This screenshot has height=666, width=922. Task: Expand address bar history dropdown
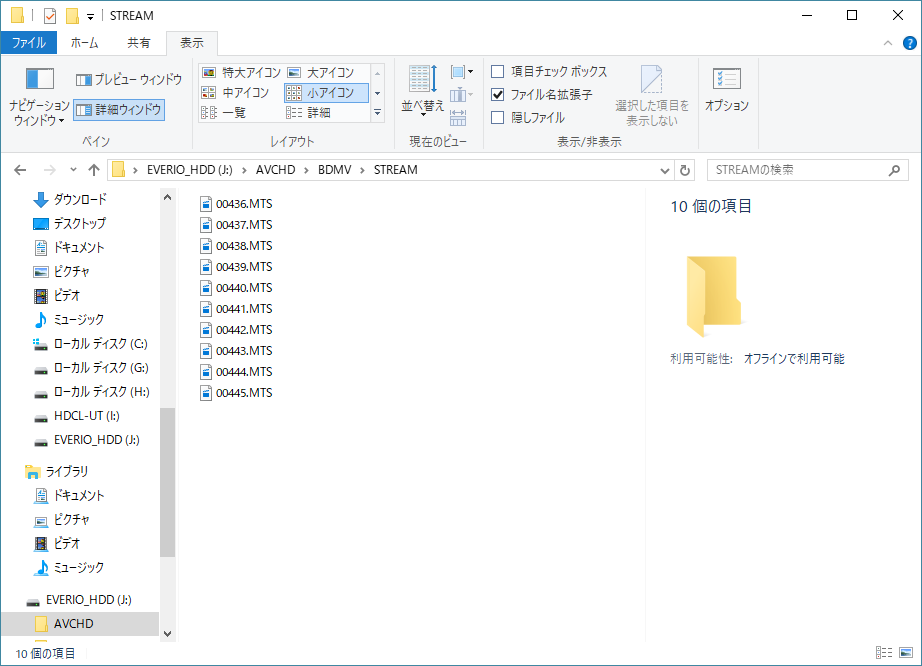[664, 170]
